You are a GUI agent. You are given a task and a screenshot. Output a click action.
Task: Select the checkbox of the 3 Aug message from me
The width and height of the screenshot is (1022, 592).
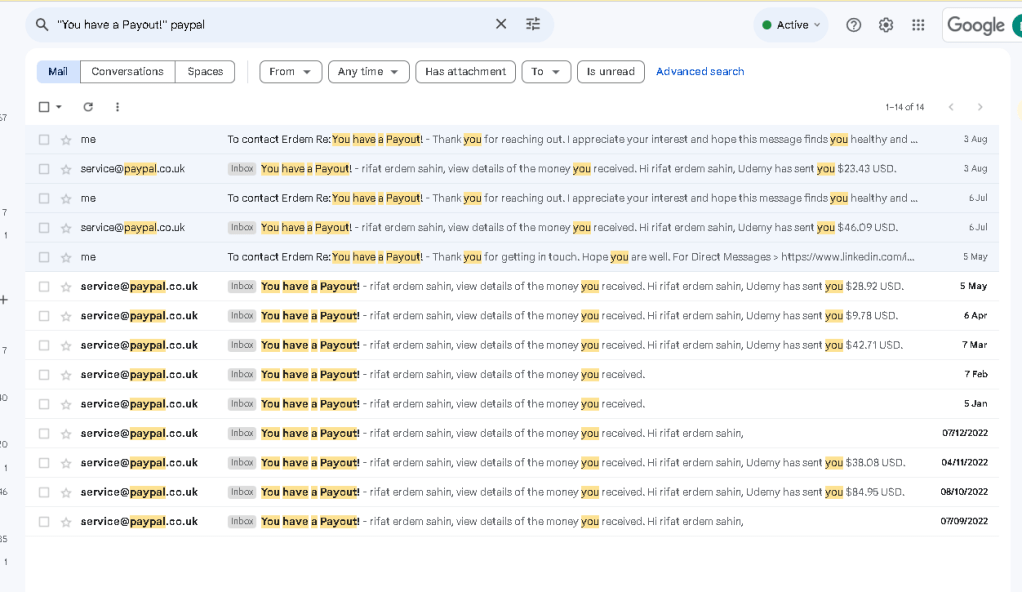[44, 140]
